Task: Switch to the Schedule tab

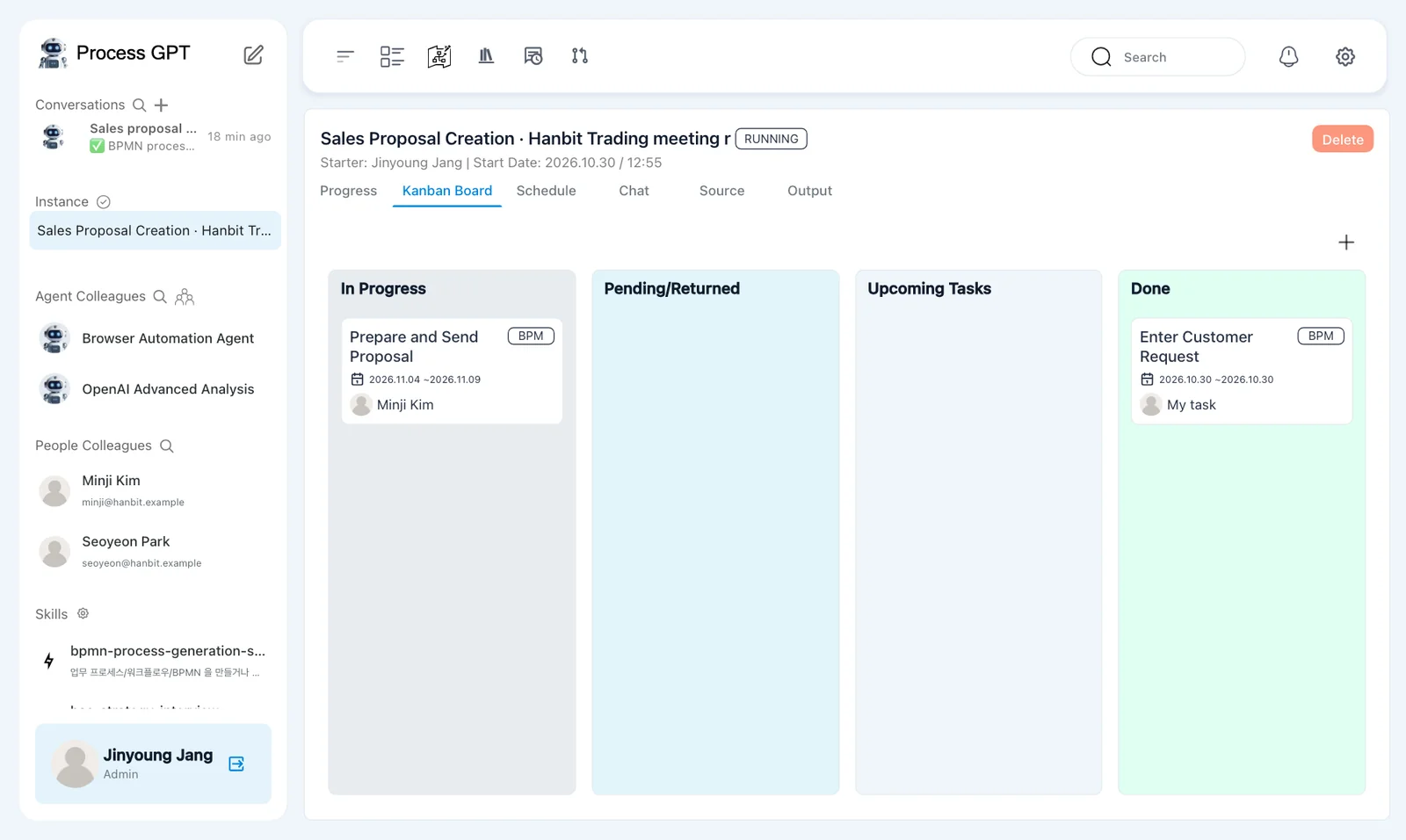Action: click(546, 191)
